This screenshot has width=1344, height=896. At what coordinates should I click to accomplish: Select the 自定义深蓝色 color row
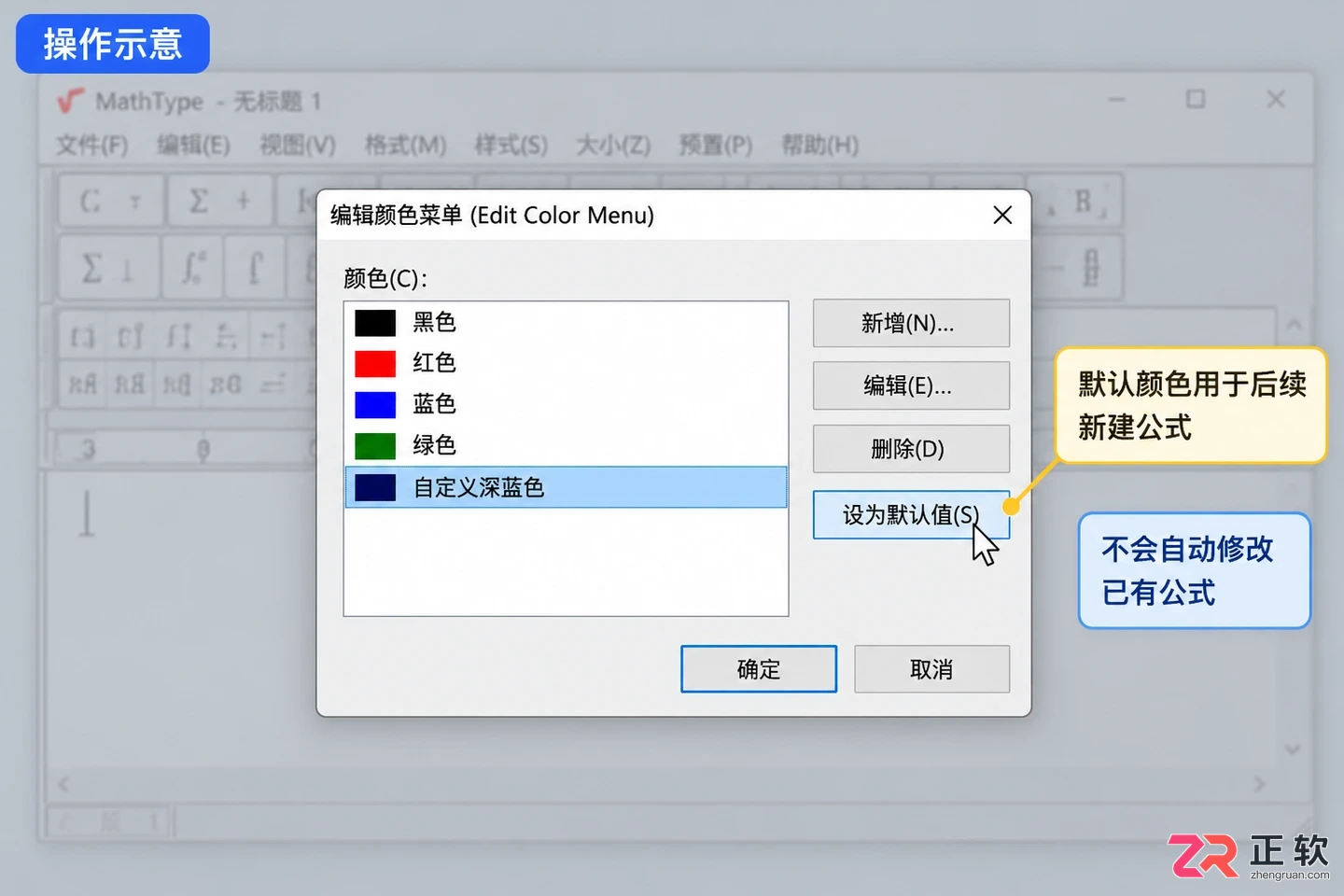[566, 487]
